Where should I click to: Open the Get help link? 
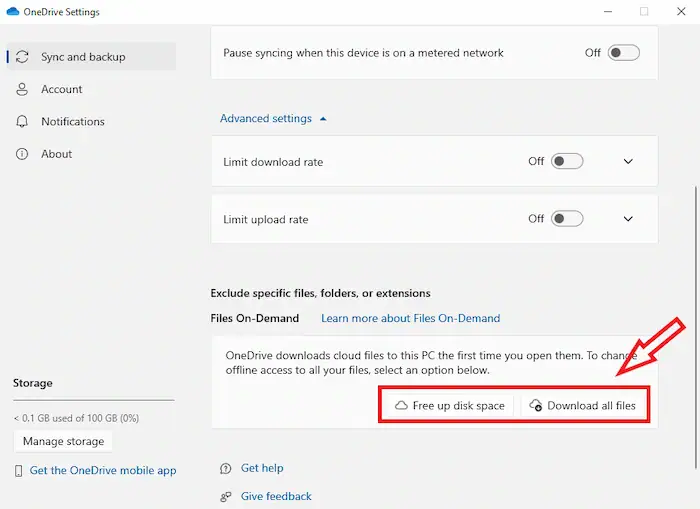262,468
